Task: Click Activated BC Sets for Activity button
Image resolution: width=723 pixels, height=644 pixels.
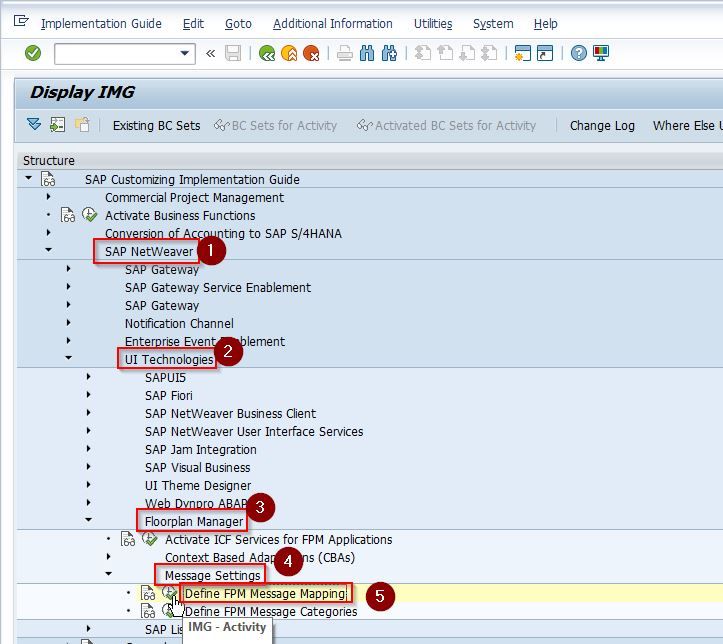Action: point(446,125)
